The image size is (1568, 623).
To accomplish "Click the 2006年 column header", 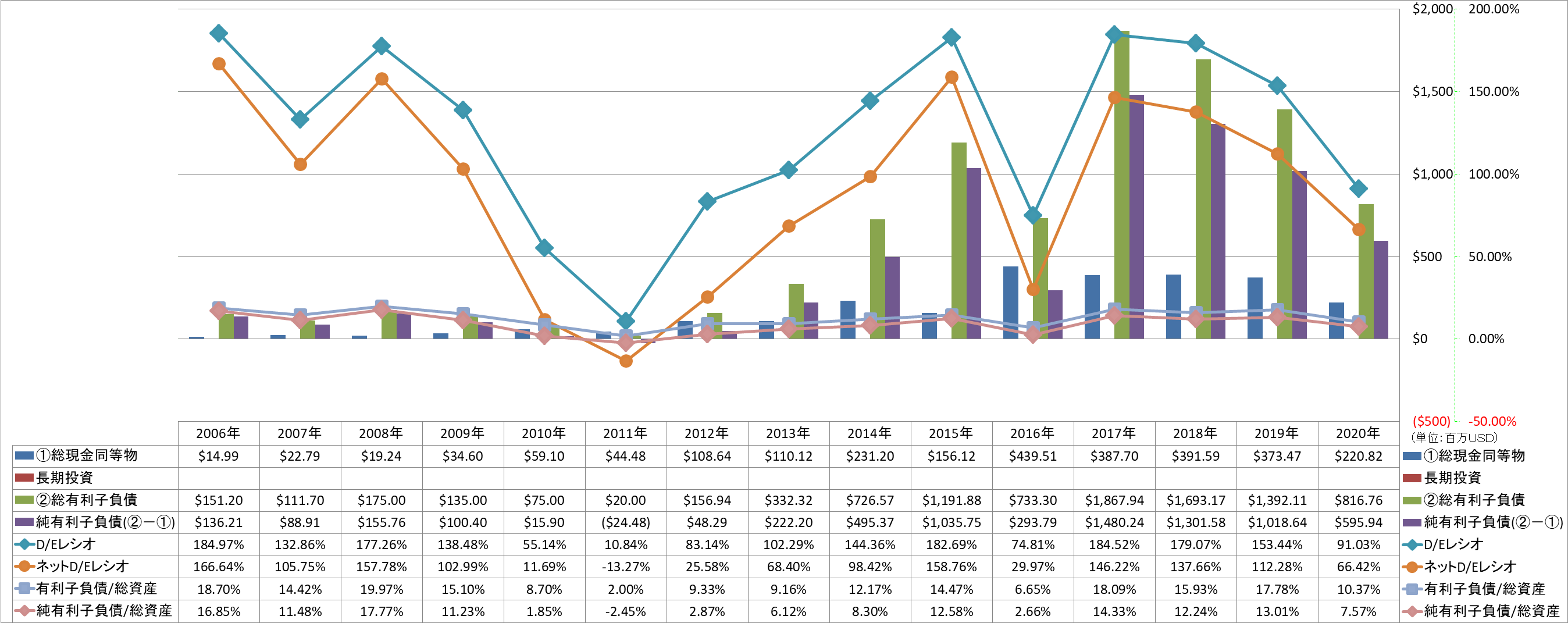I will pyautogui.click(x=219, y=433).
